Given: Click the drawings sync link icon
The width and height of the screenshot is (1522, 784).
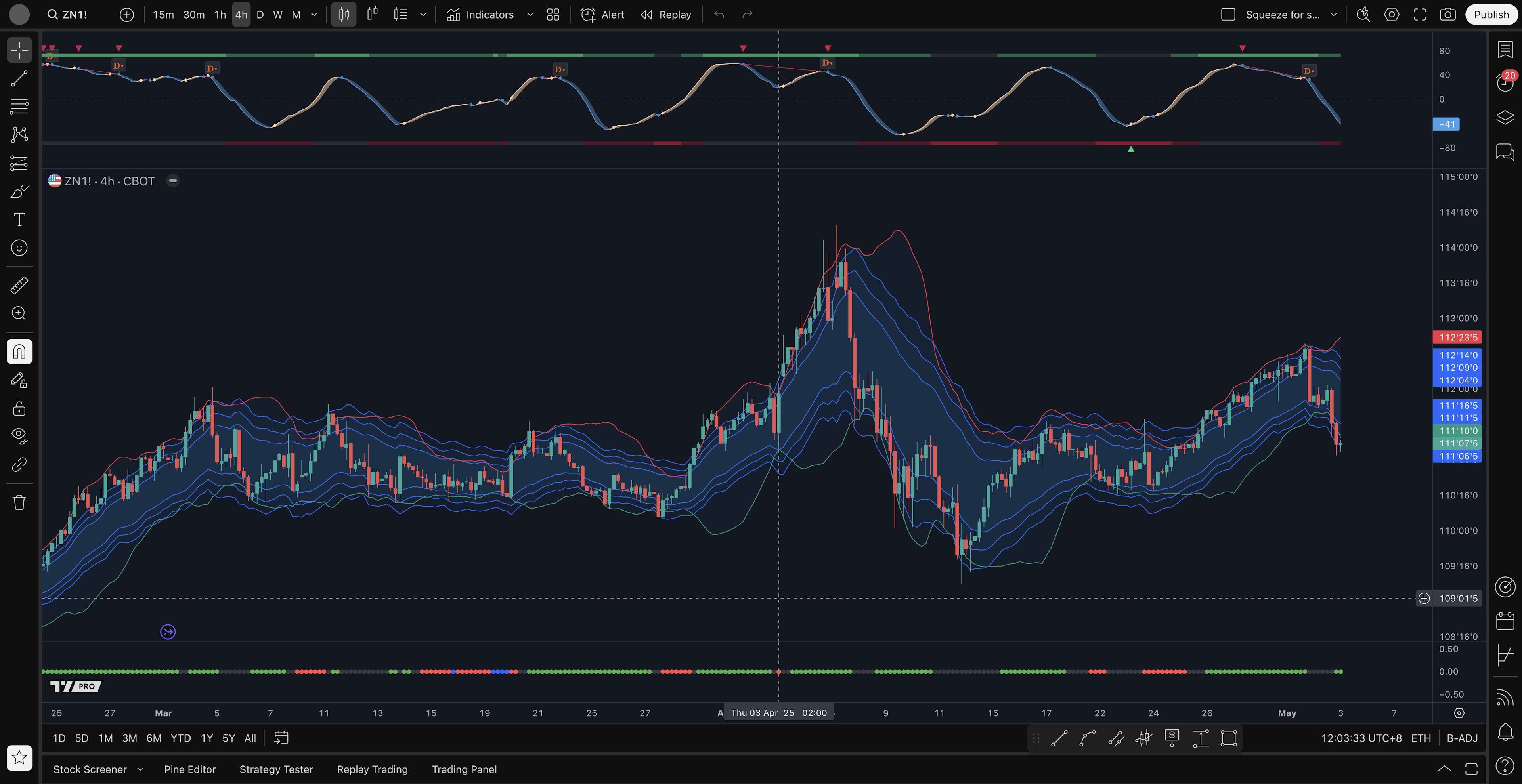Looking at the screenshot, I should 19,465.
